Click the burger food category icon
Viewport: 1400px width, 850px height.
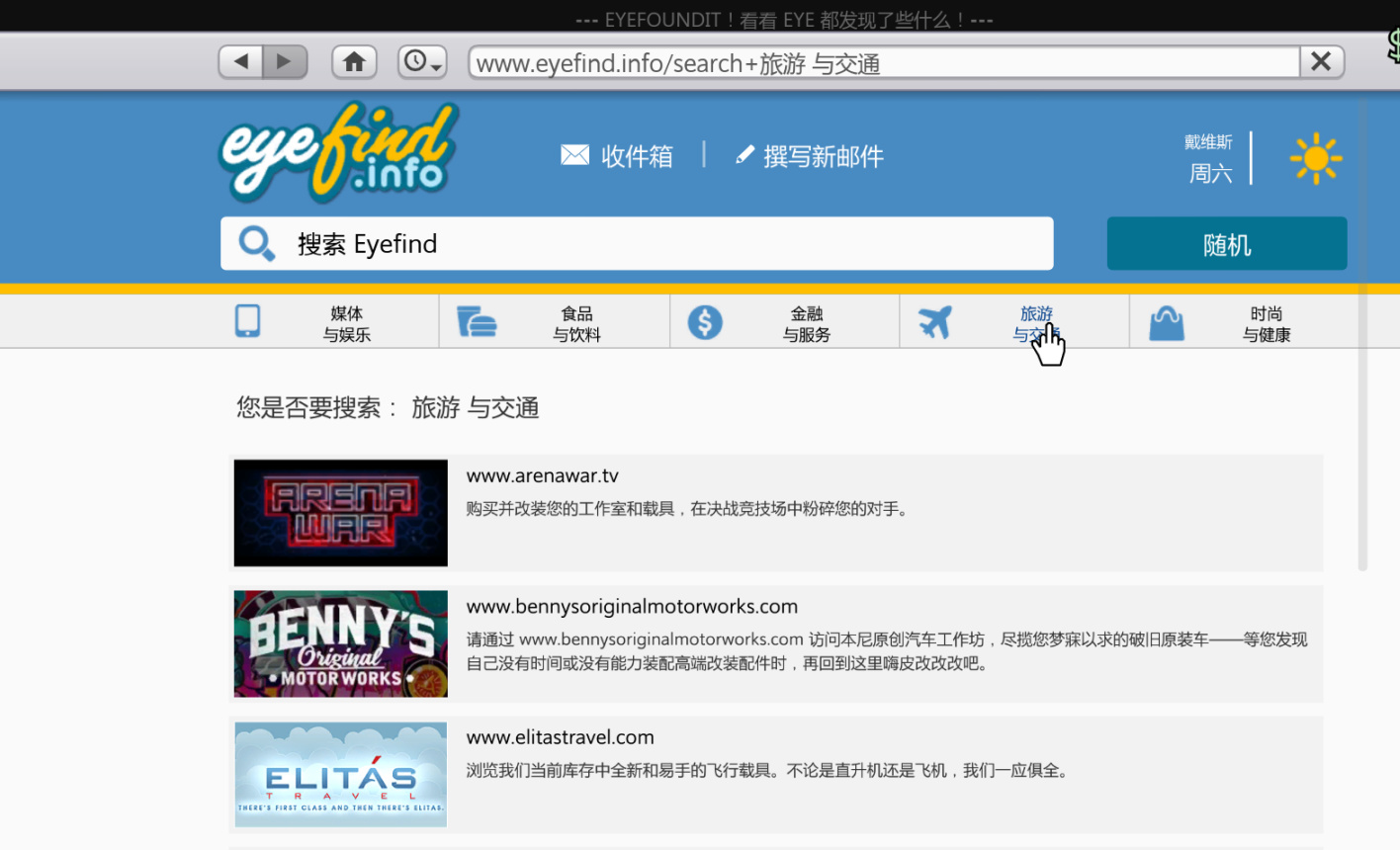(477, 322)
